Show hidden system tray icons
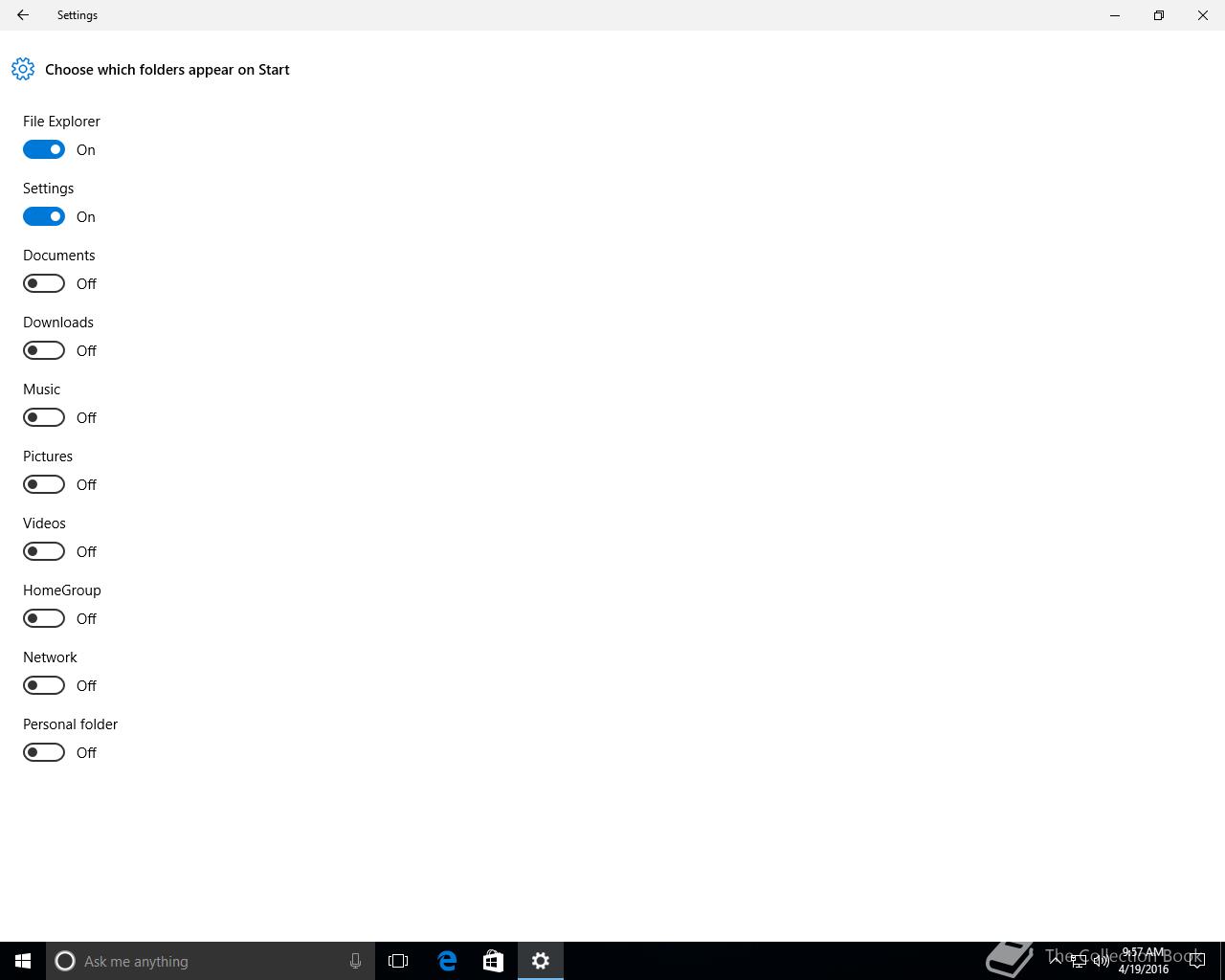The height and width of the screenshot is (980, 1225). click(x=1056, y=960)
